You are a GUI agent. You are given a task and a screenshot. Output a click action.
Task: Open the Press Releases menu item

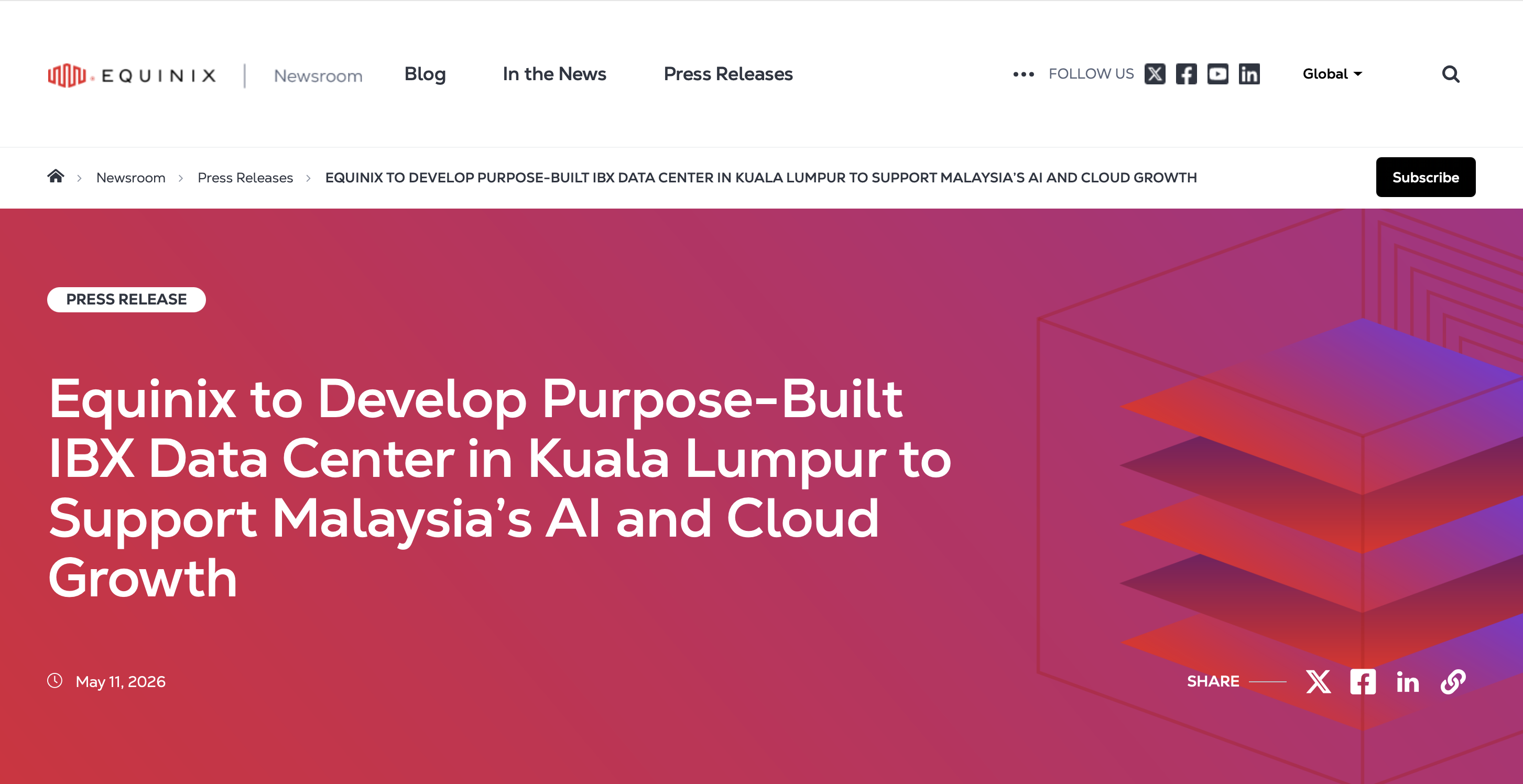click(x=728, y=74)
